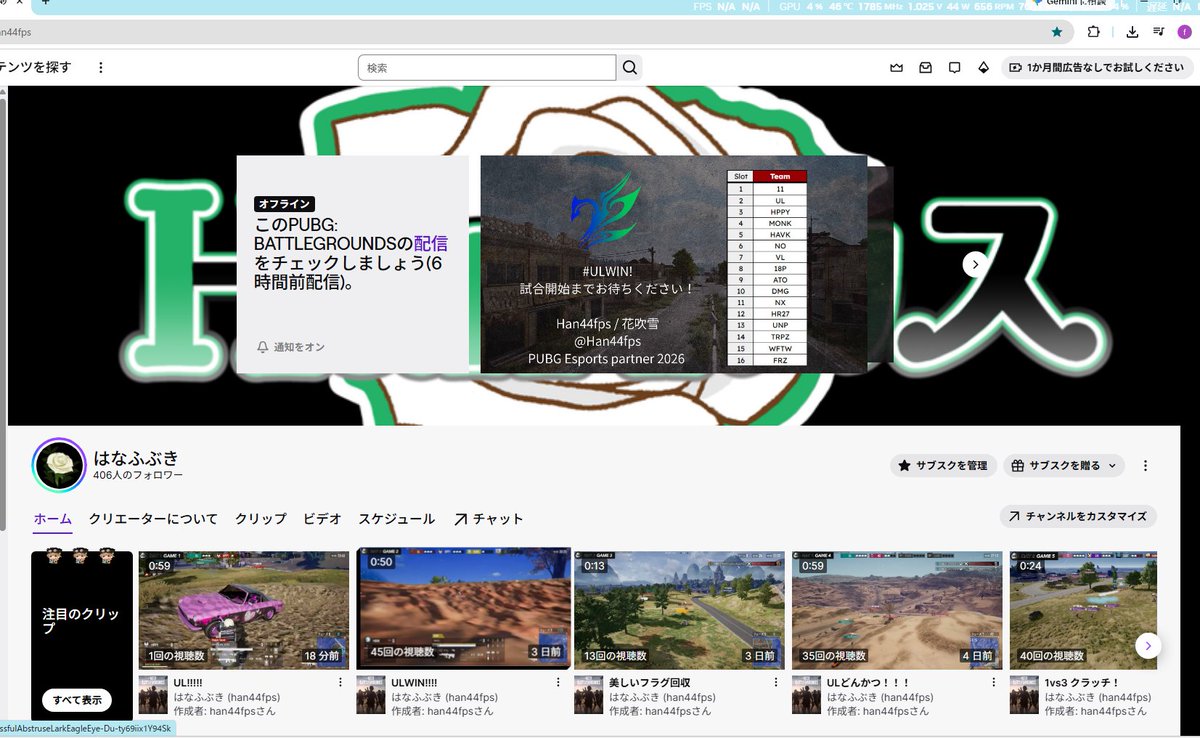Open options menu for UL!!!!! clip
Viewport: 1200px width, 738px height.
[340, 682]
